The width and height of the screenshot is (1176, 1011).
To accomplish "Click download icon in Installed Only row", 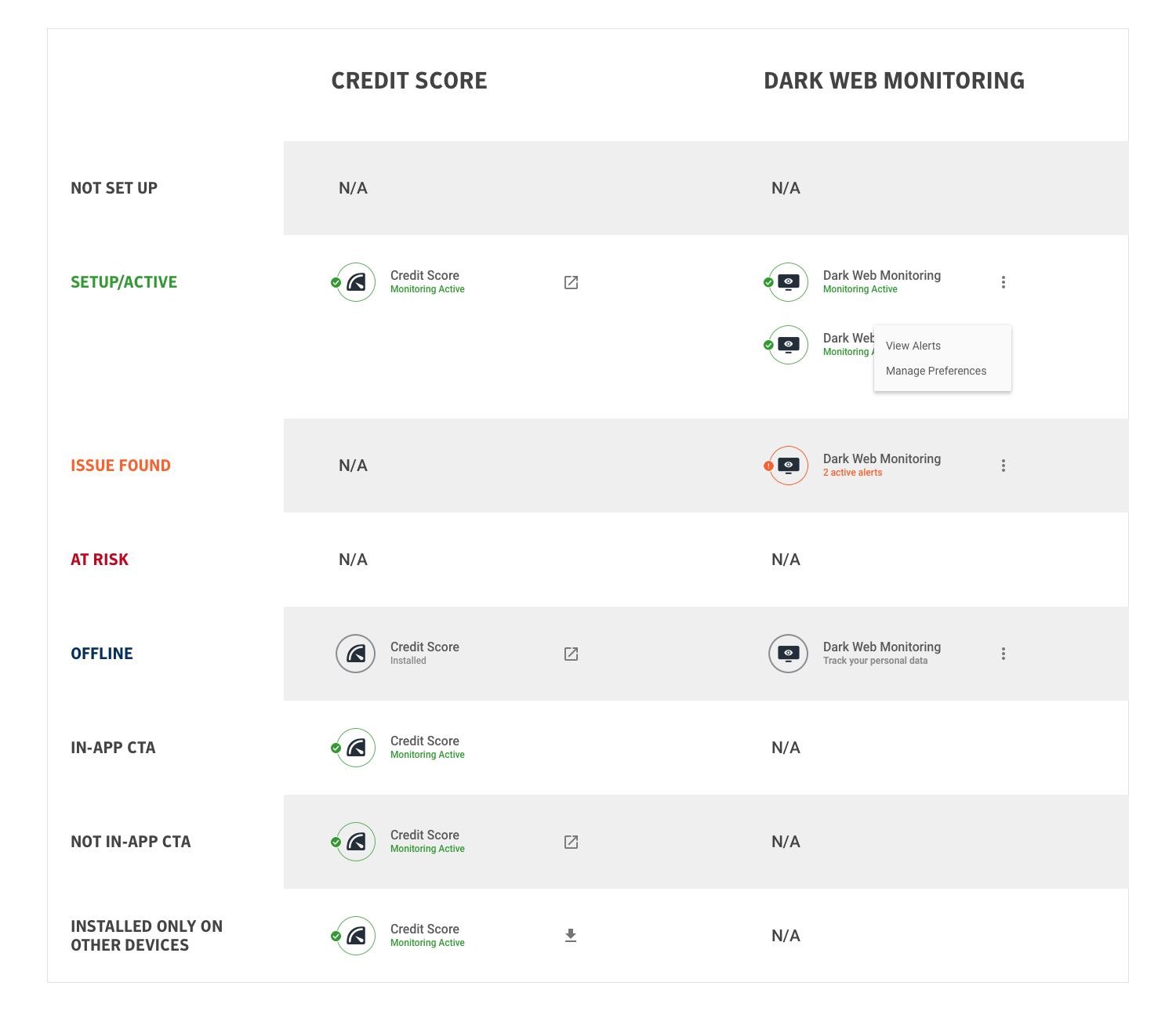I will [x=571, y=935].
